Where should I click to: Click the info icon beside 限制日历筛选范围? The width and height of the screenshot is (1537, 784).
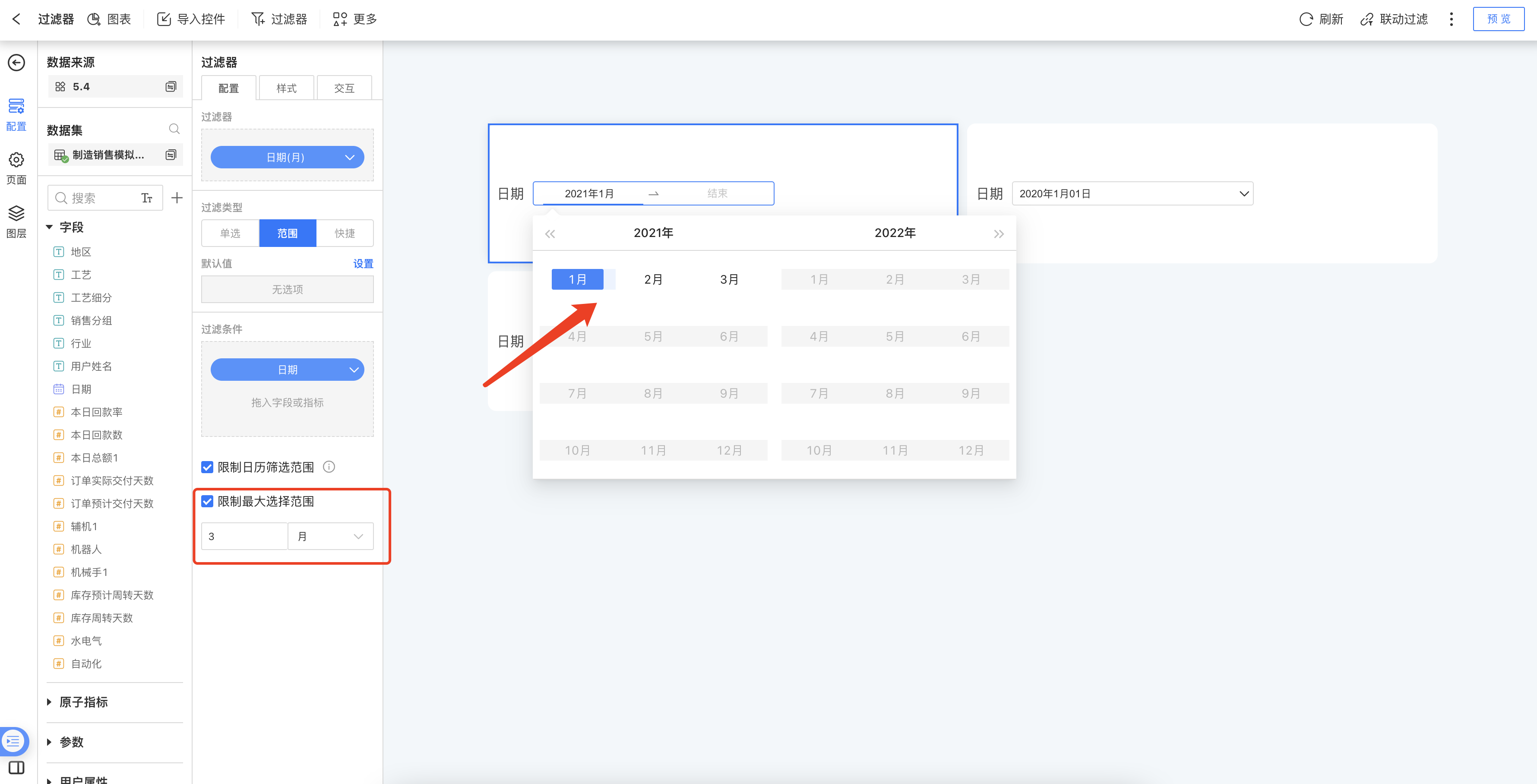click(329, 467)
